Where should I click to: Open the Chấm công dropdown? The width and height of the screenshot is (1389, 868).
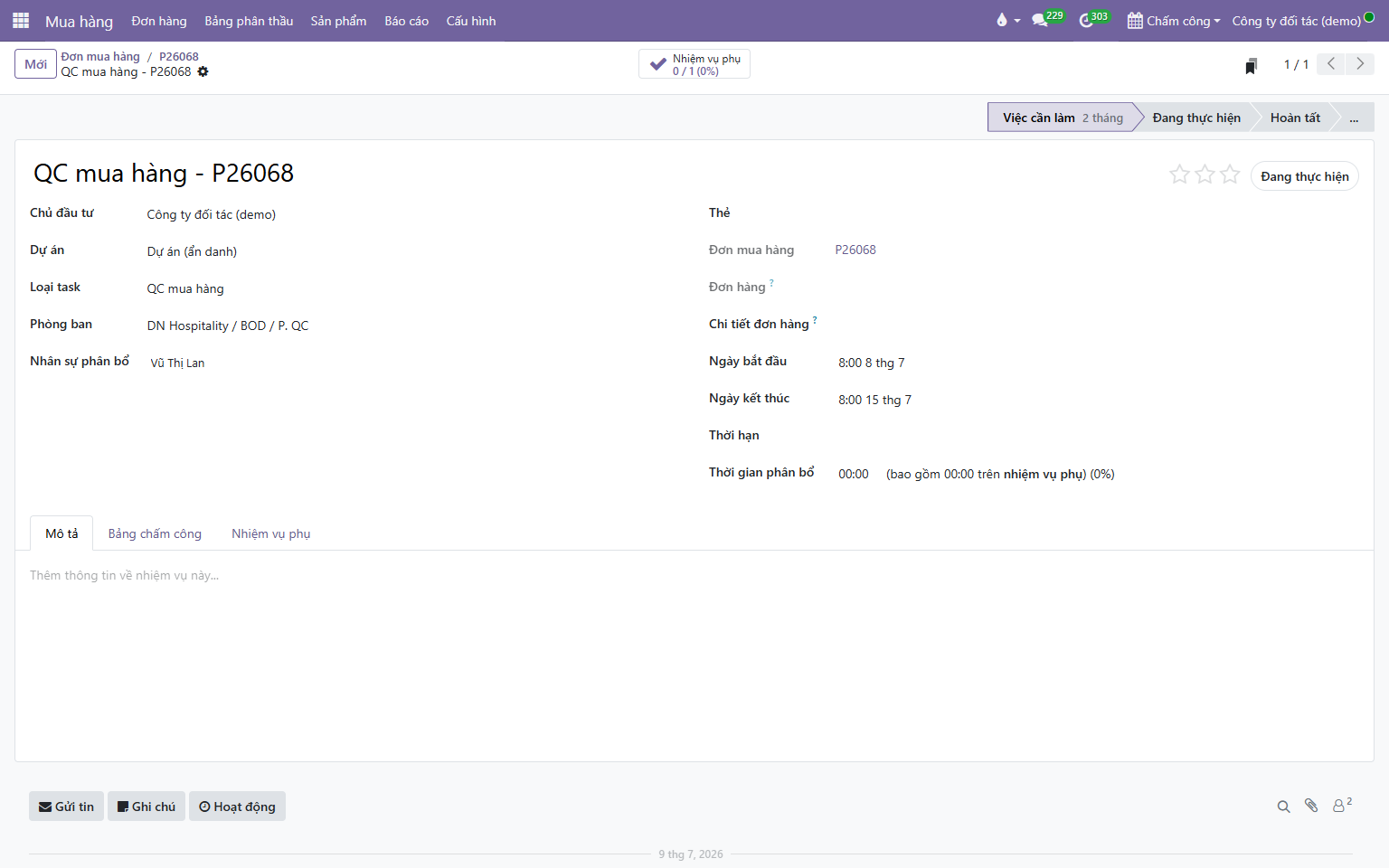(x=1174, y=21)
